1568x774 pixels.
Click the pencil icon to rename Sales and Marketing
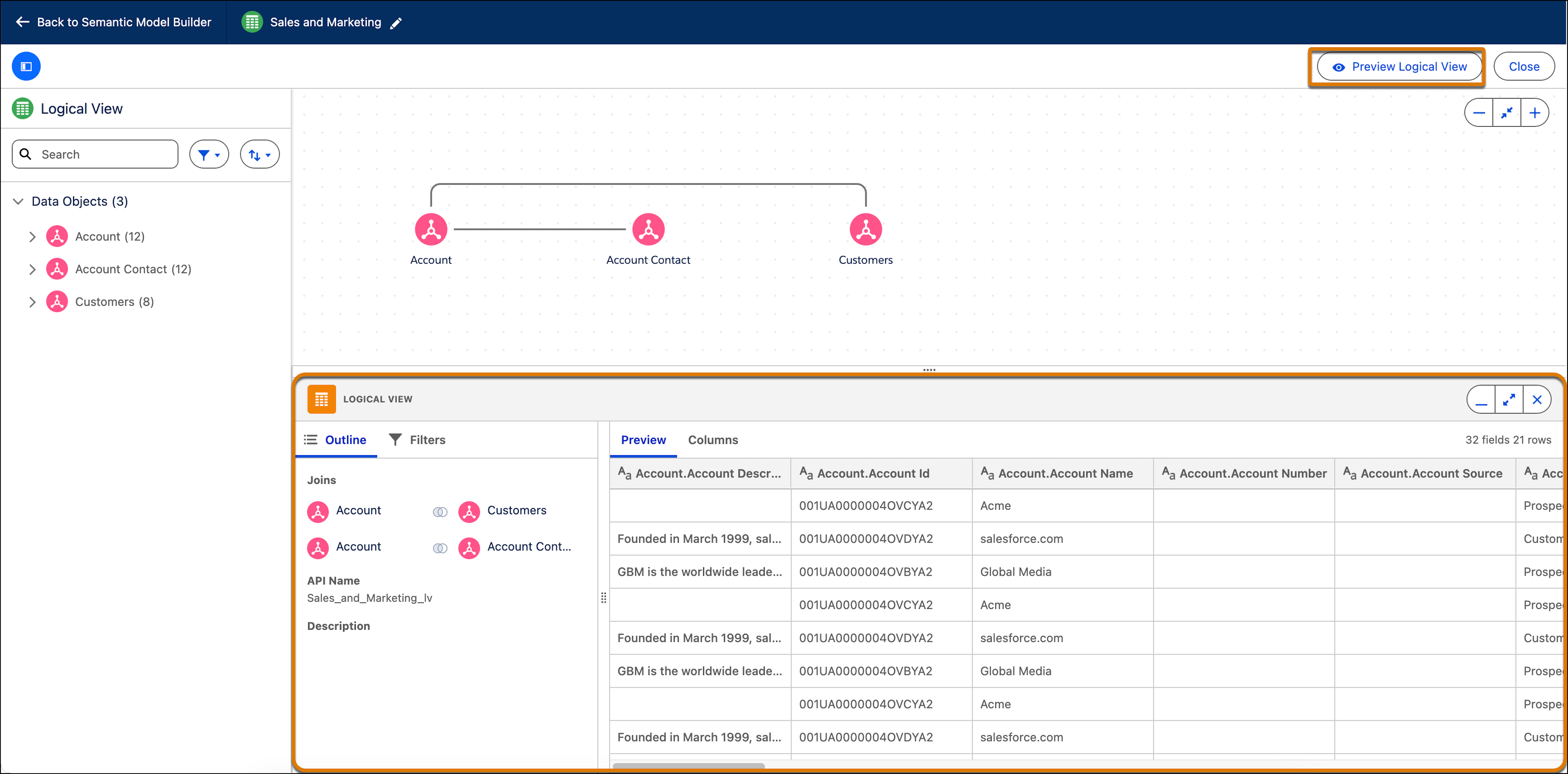(x=396, y=23)
